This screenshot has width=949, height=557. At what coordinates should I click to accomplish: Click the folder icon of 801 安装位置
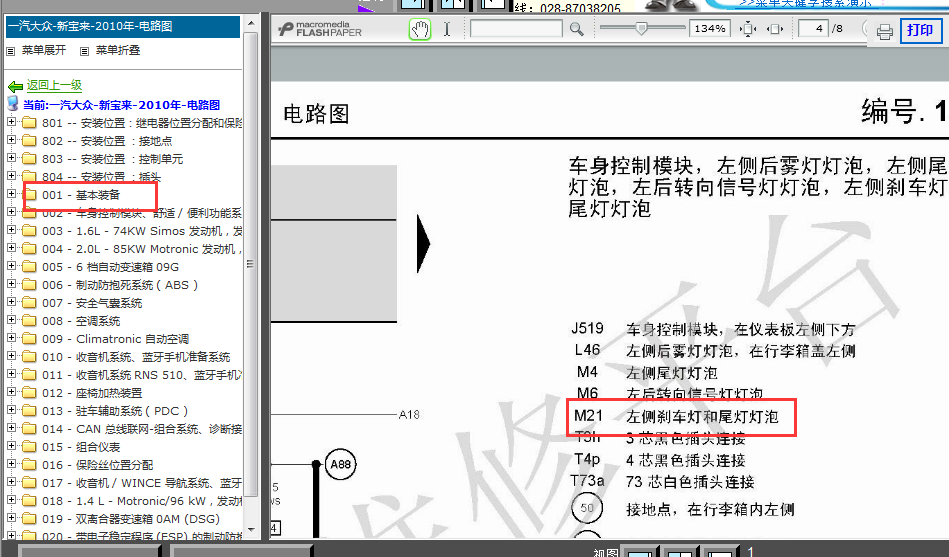29,123
